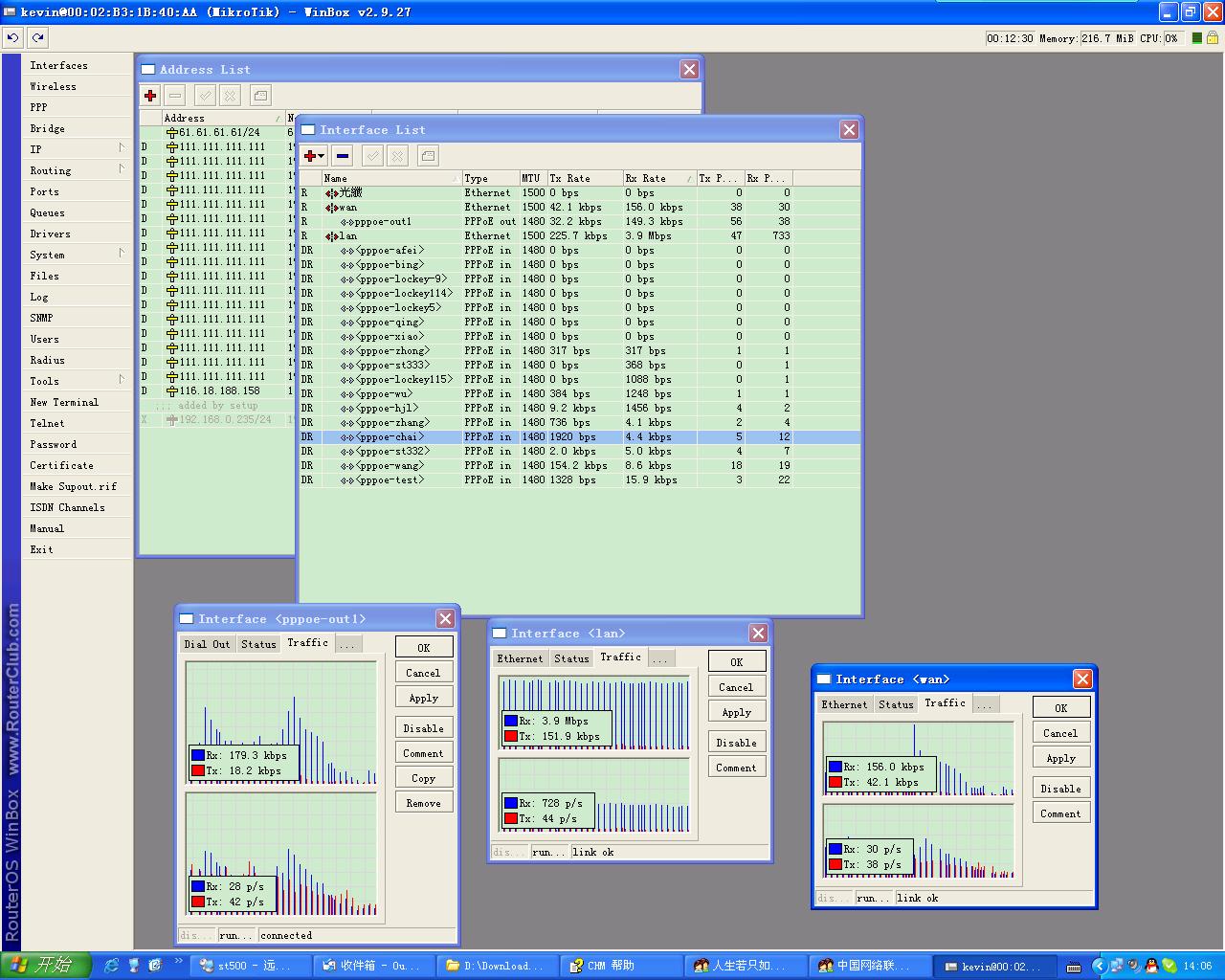Open PPP from the sidebar menu
The width and height of the screenshot is (1225, 980).
[38, 107]
